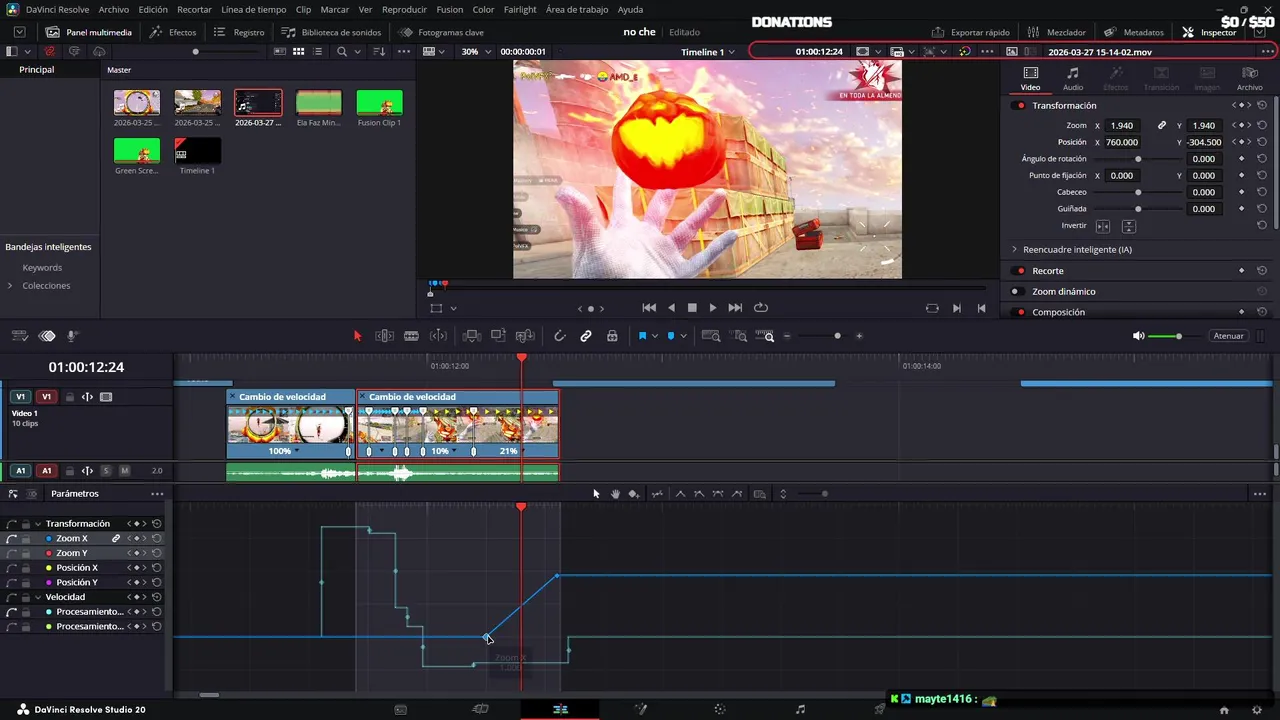
Task: Play the timeline forward
Action: pos(713,308)
